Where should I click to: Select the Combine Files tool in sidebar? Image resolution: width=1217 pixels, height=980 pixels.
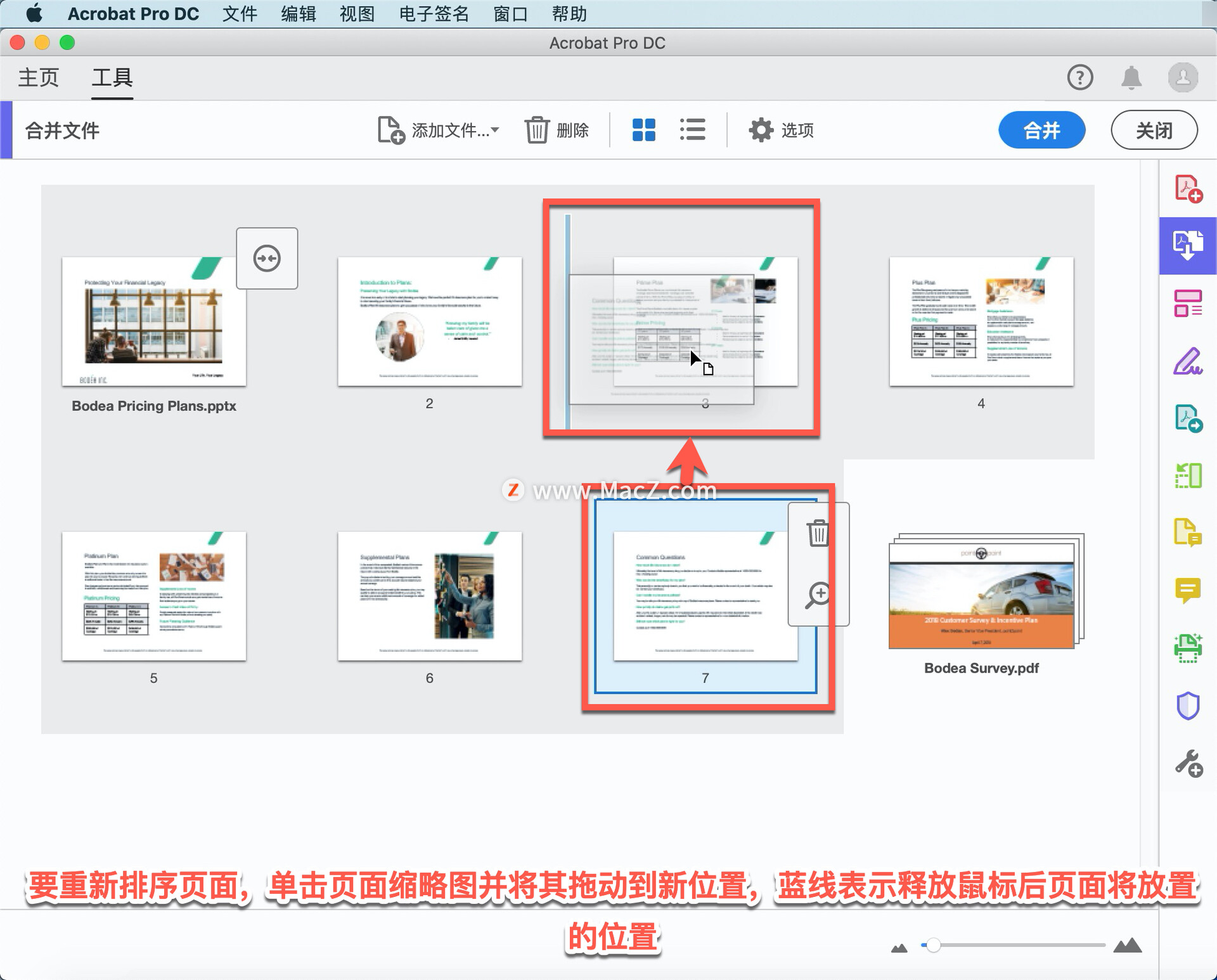(x=1188, y=246)
